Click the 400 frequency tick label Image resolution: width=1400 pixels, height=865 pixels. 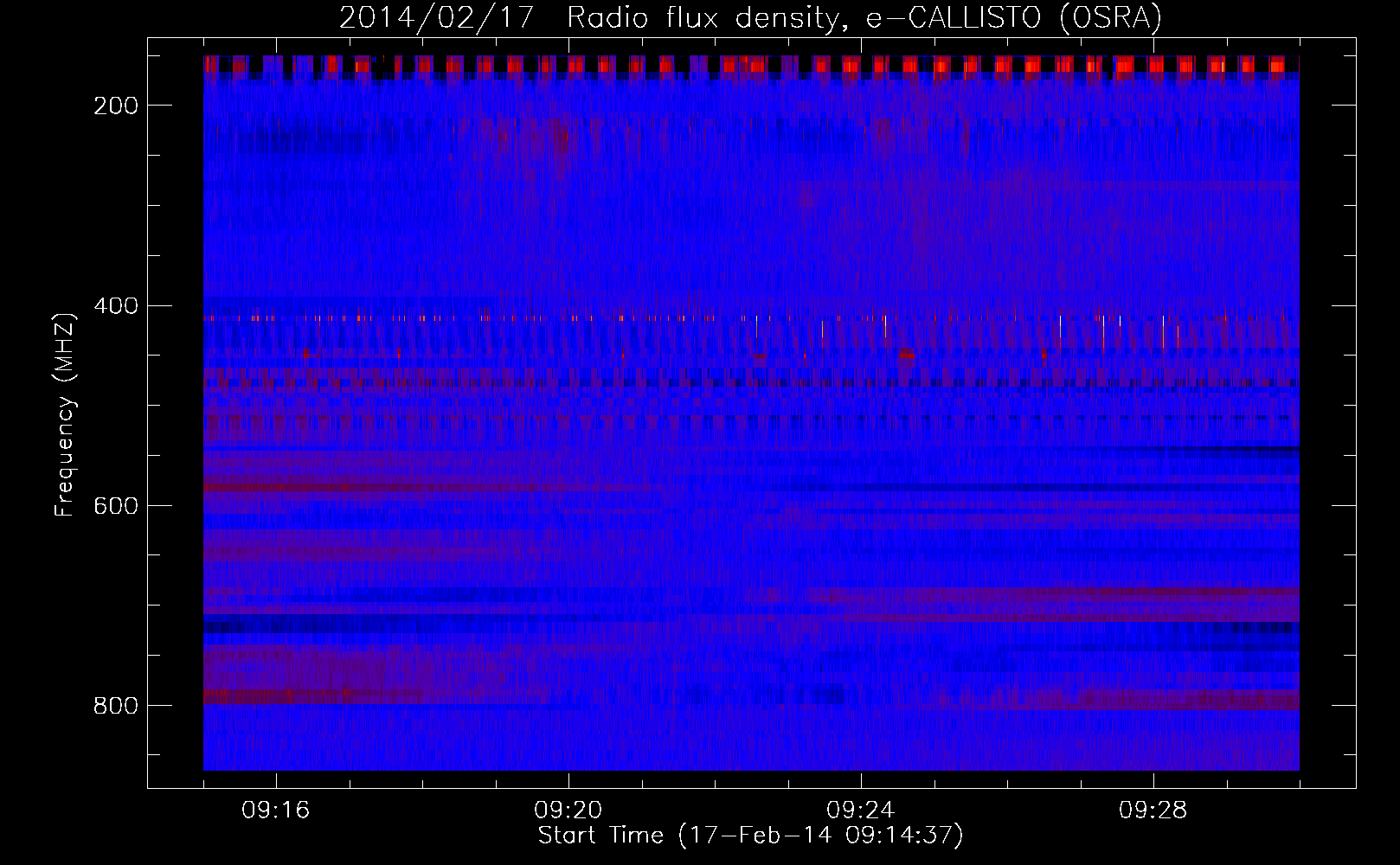click(116, 306)
